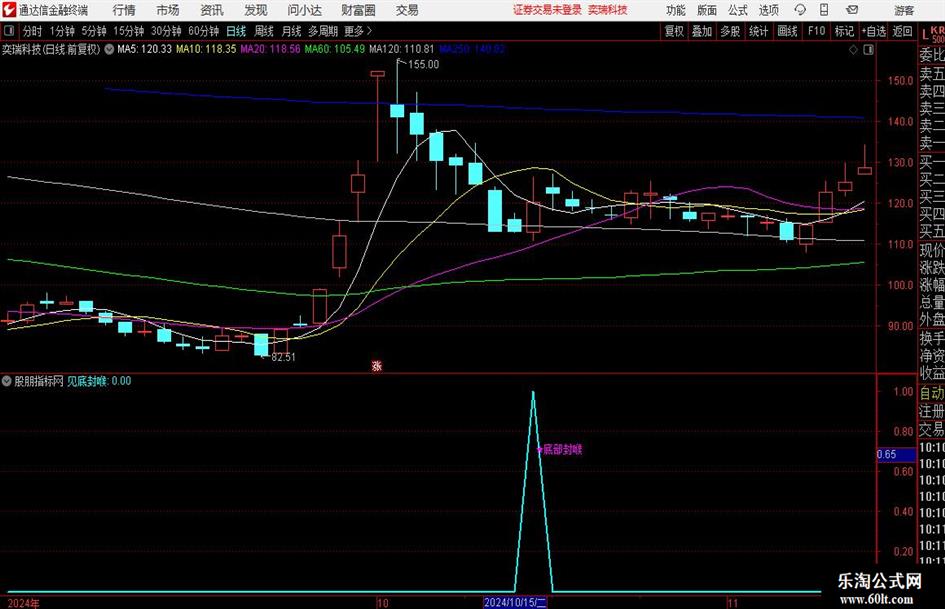Open the 版面 menu
The height and width of the screenshot is (609, 945).
[x=706, y=10]
